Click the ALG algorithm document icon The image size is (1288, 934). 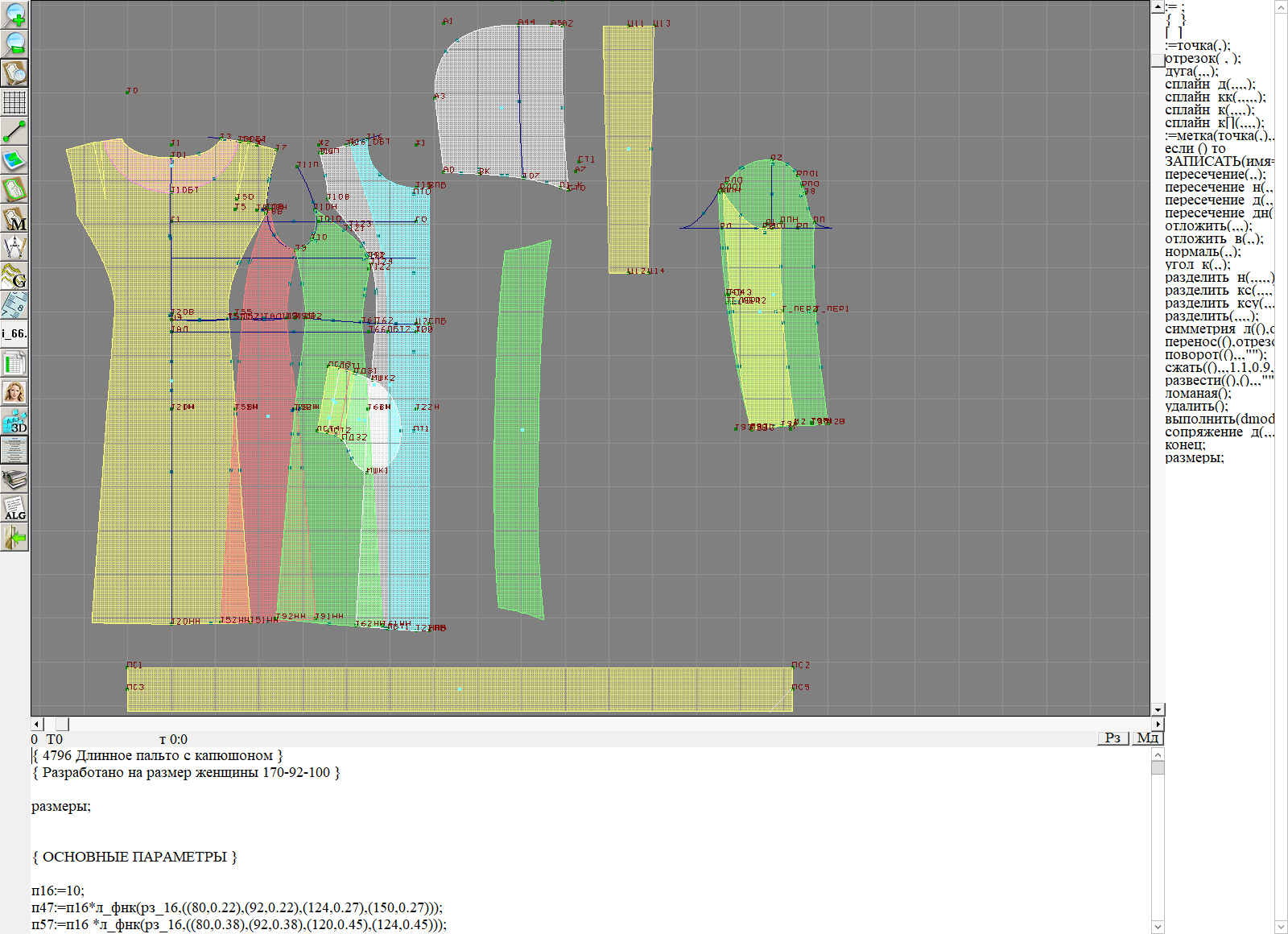click(x=14, y=508)
